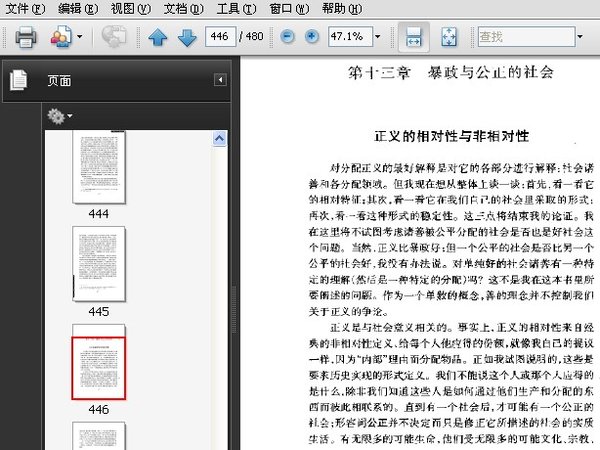Select page 445 thumbnail
The image size is (600, 450).
click(x=98, y=263)
